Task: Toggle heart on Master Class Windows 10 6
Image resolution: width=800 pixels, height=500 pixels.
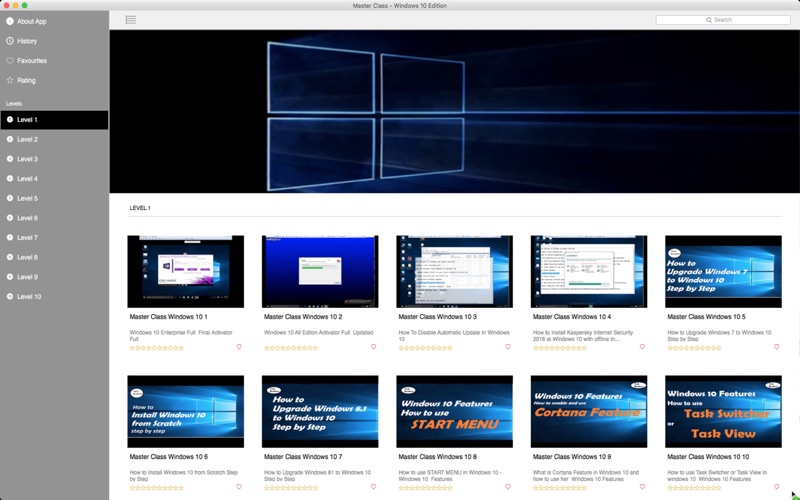Action: tap(239, 487)
